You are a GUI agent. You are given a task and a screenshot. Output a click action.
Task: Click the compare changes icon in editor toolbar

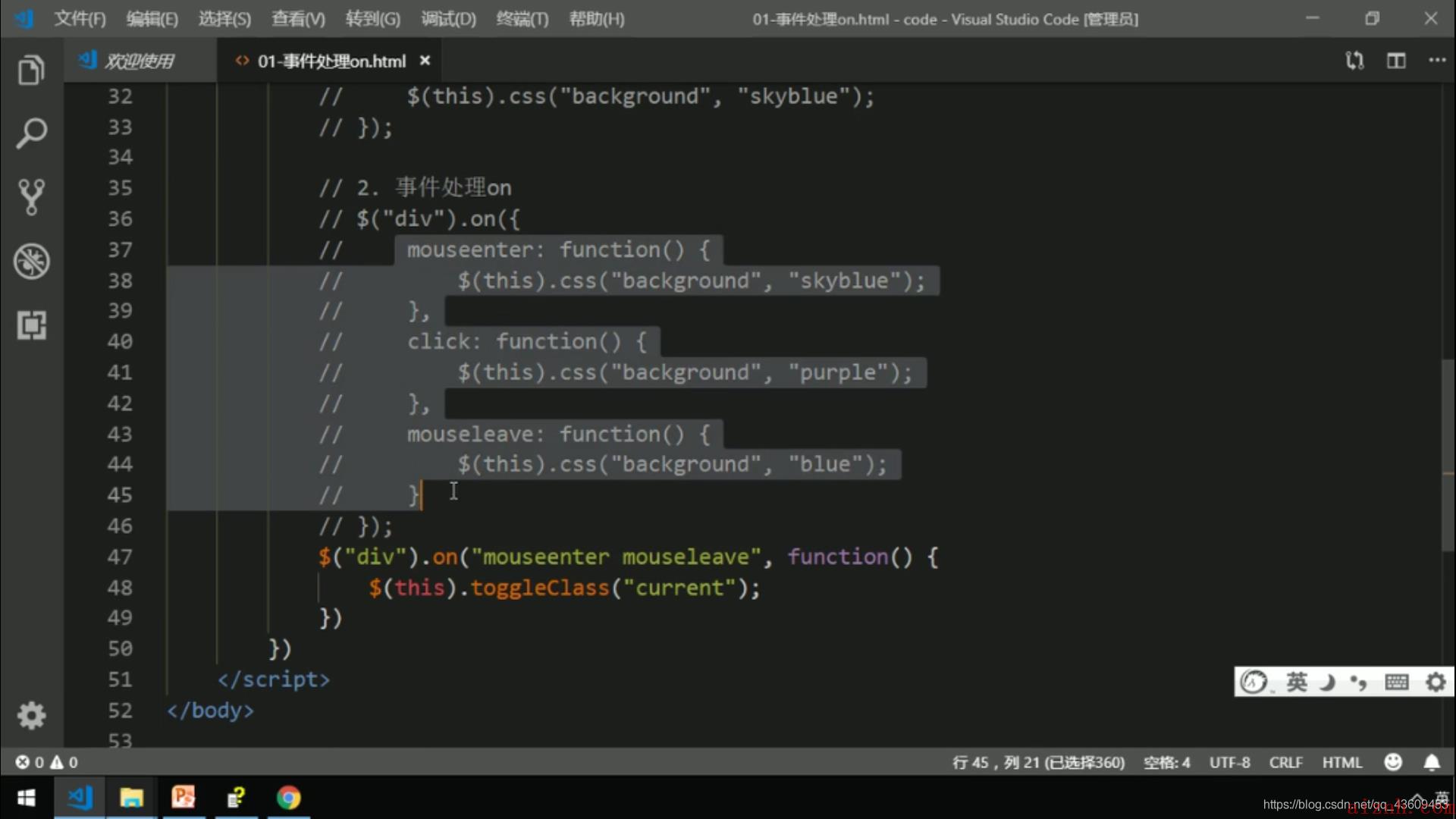tap(1354, 60)
